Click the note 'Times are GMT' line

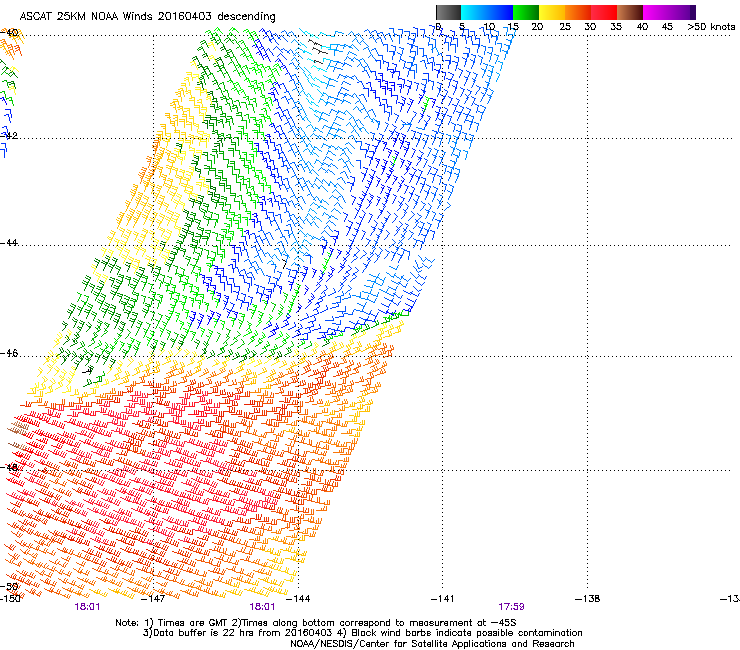point(316,623)
